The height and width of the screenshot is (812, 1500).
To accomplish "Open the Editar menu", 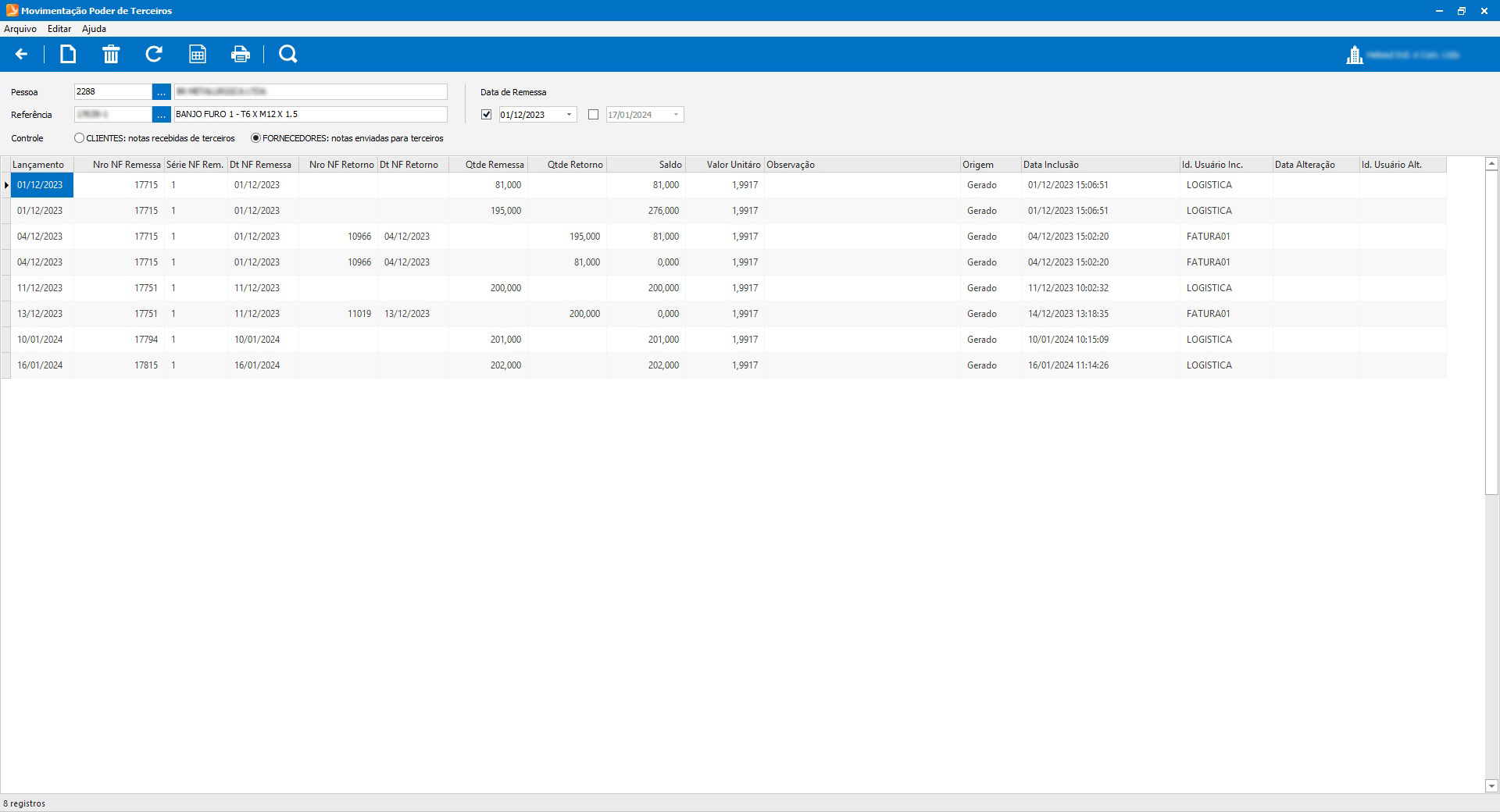I will [59, 29].
